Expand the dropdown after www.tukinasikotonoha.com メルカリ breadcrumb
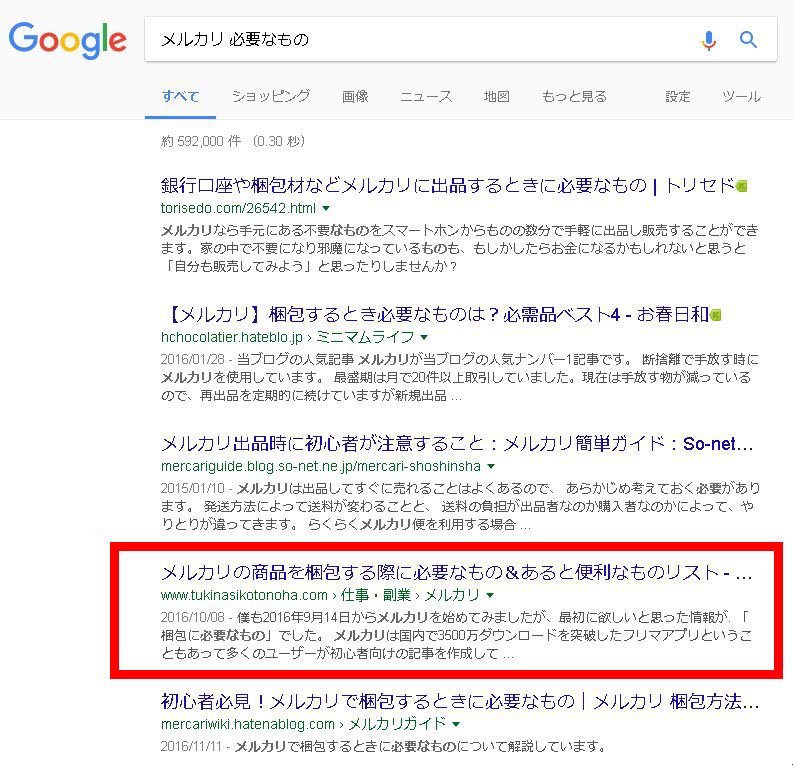793x765 pixels. (490, 595)
